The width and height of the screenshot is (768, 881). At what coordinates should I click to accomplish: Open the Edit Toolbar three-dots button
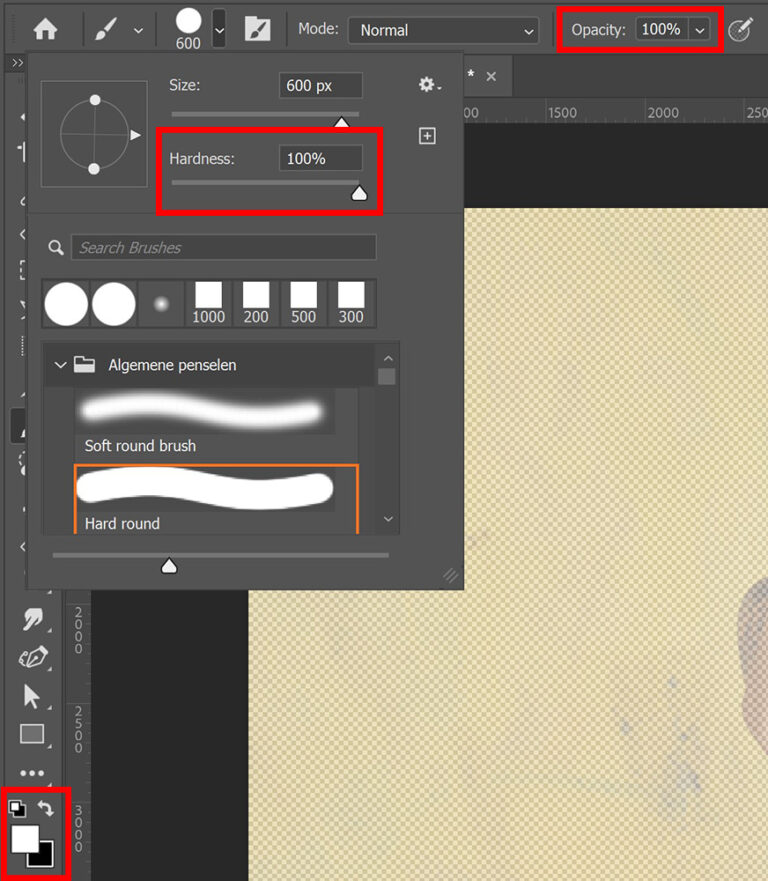pos(32,773)
